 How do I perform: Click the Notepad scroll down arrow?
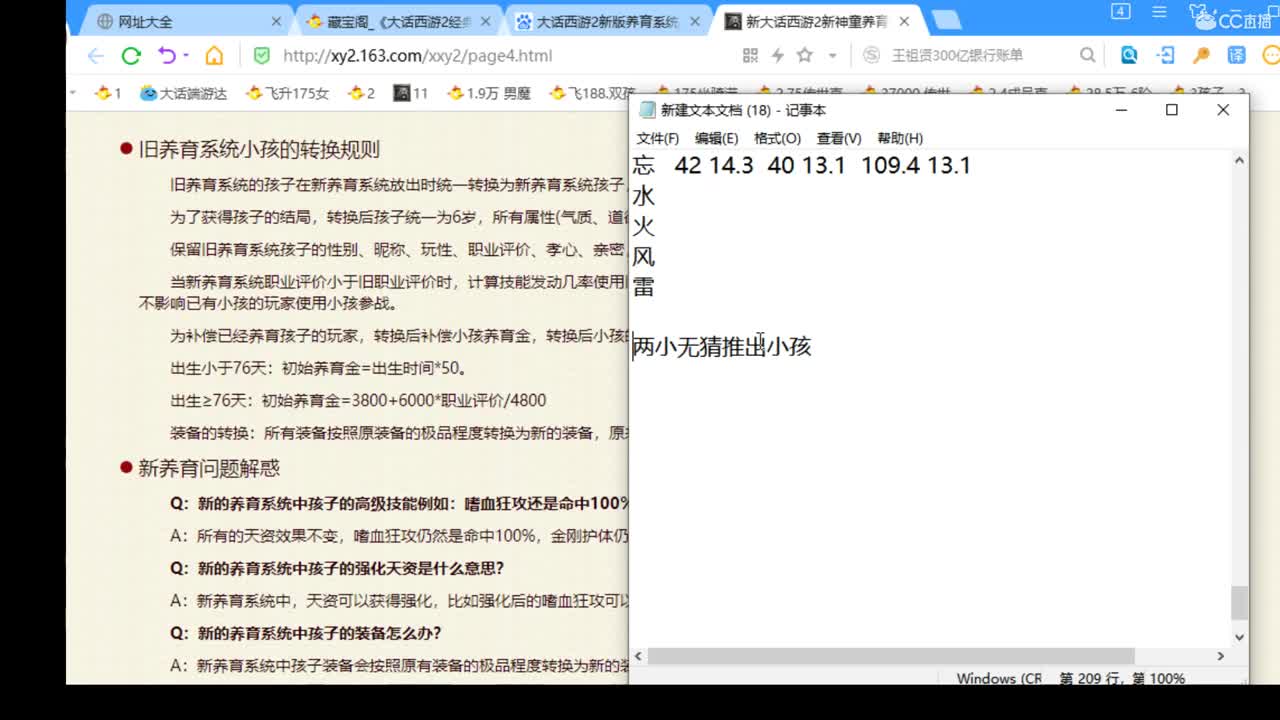(x=1239, y=637)
